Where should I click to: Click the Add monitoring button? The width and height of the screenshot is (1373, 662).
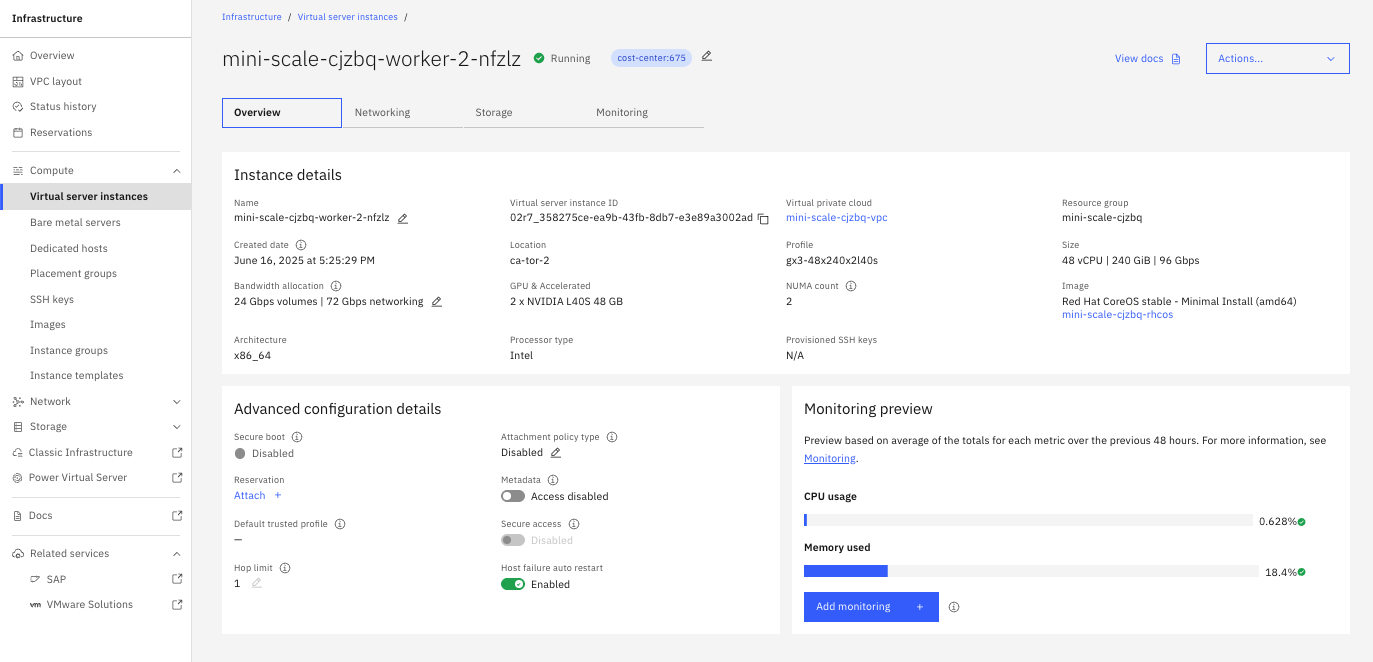[x=870, y=607]
